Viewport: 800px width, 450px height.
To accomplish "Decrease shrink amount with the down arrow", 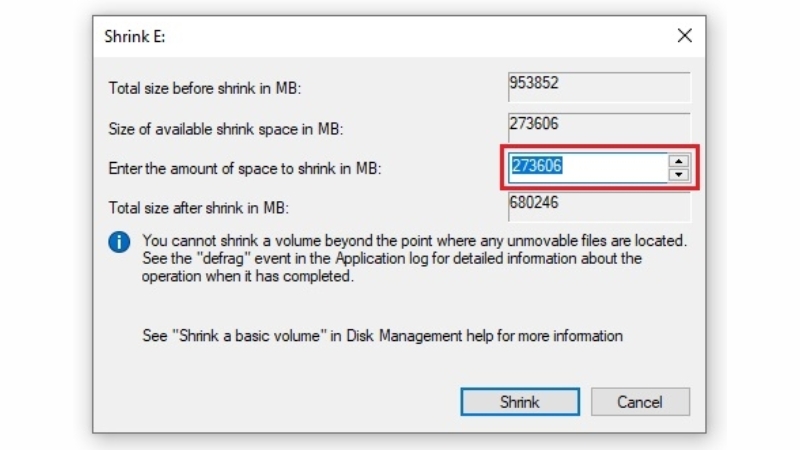I will [x=679, y=175].
